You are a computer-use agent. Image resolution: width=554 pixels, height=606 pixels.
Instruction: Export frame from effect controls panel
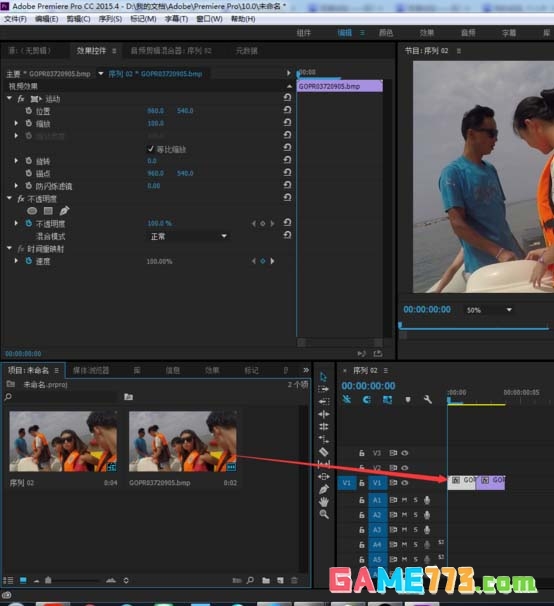coord(378,353)
